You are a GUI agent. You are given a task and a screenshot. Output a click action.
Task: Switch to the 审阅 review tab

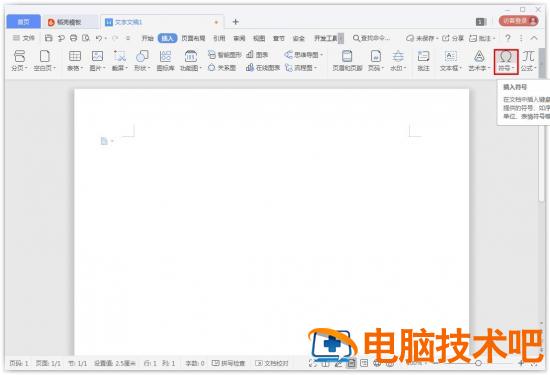239,38
